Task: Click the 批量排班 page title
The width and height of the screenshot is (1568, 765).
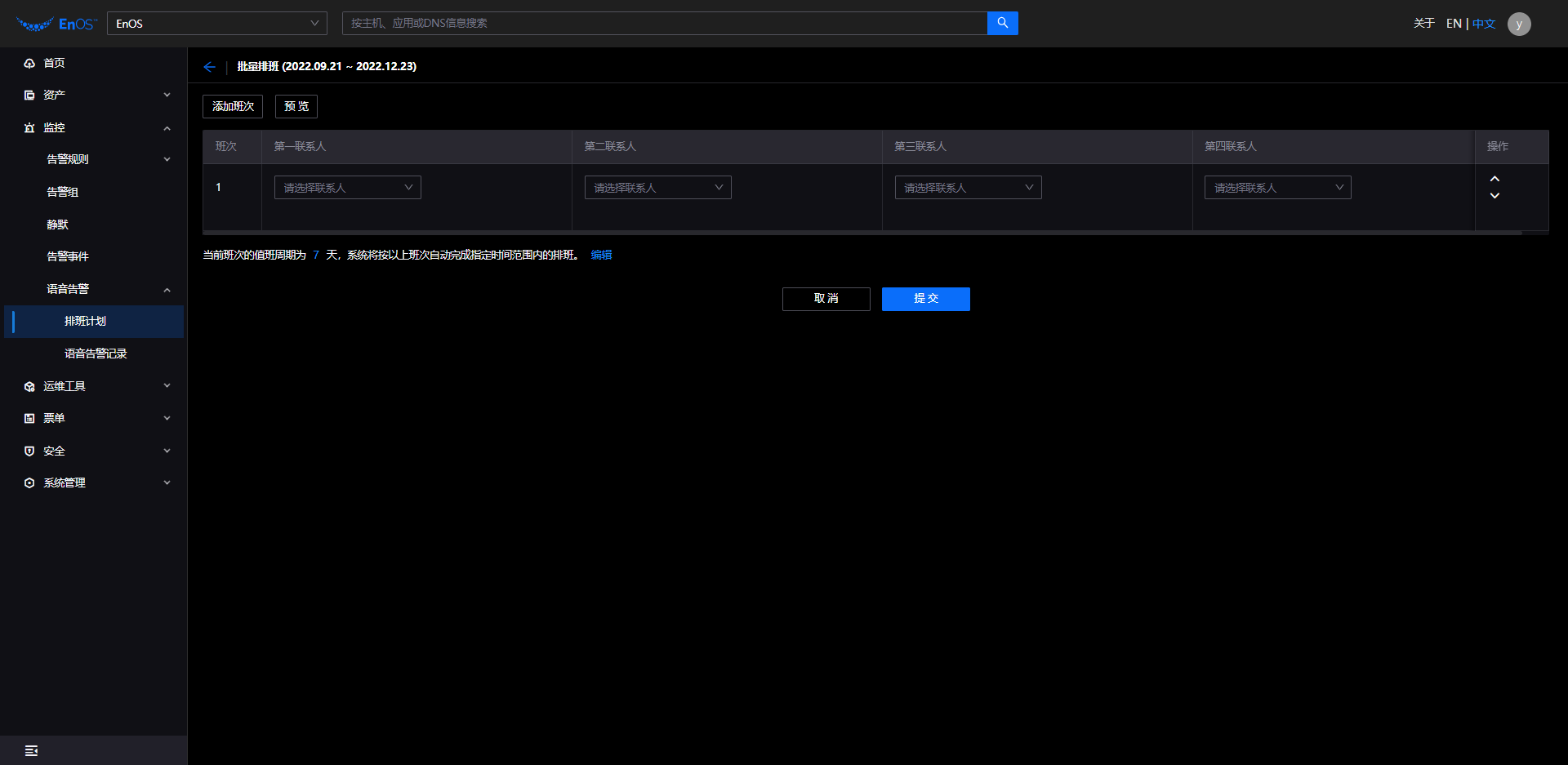Action: click(327, 66)
